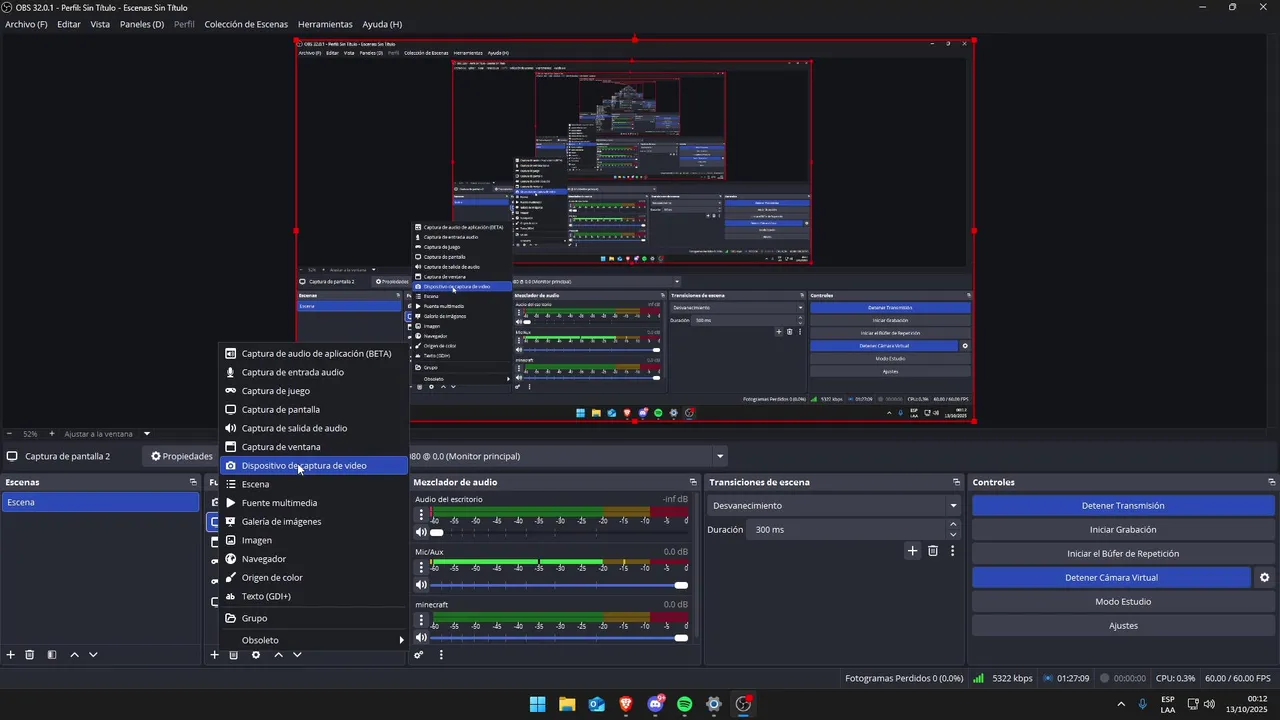Open File Explorer from the taskbar

[567, 704]
